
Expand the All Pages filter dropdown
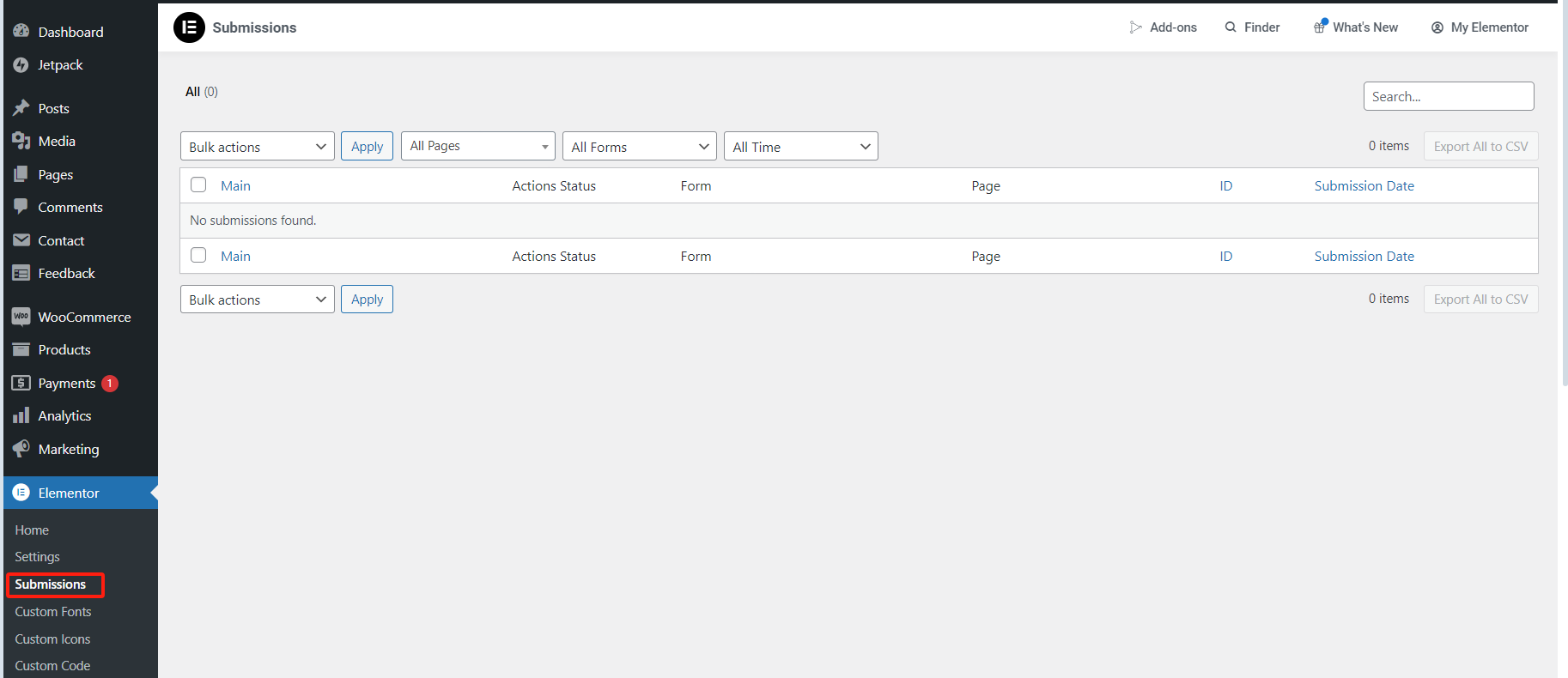point(477,146)
